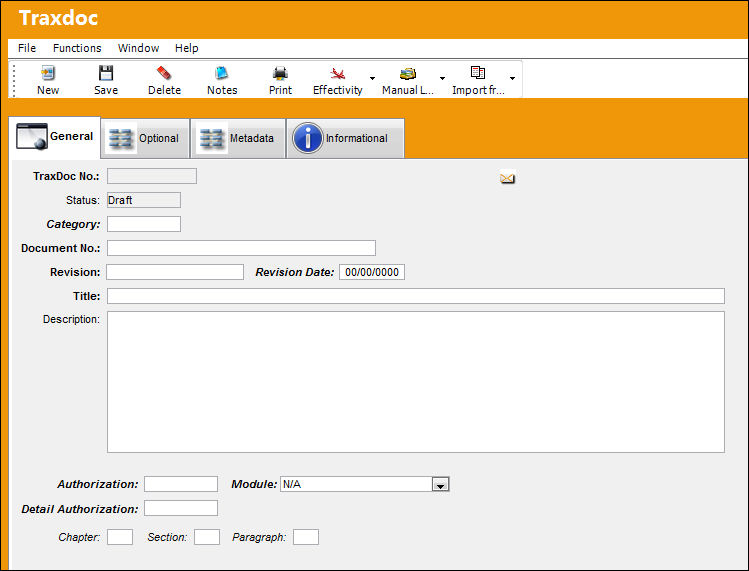749x571 pixels.
Task: Click the Document No. input field
Action: pos(241,248)
